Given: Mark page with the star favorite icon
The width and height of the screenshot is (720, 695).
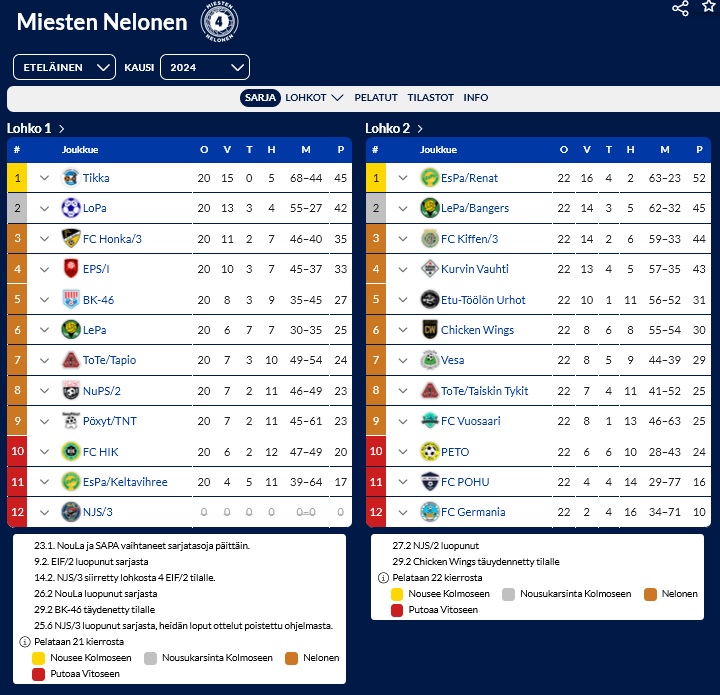Looking at the screenshot, I should tap(709, 6).
